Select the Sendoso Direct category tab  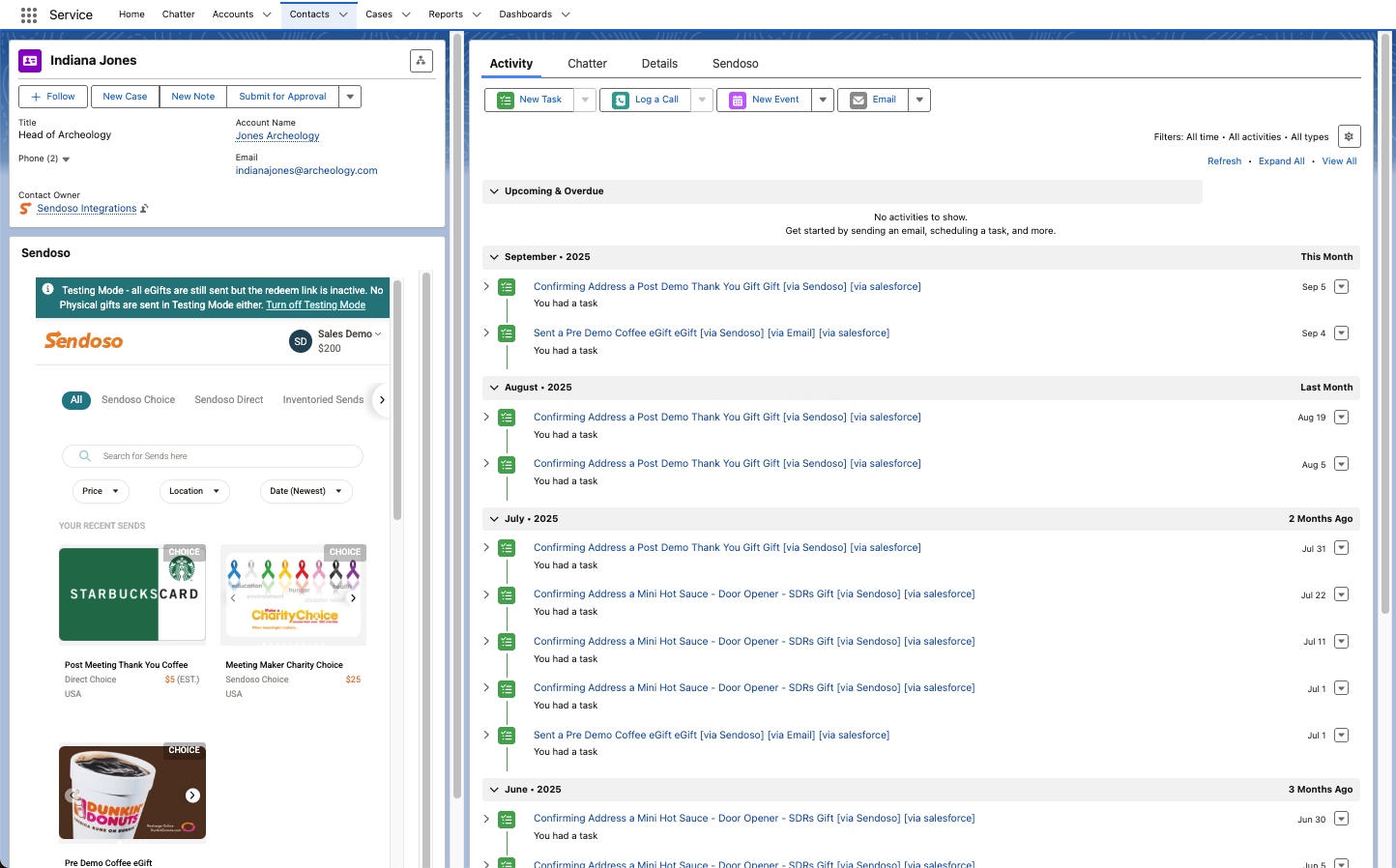(x=229, y=400)
